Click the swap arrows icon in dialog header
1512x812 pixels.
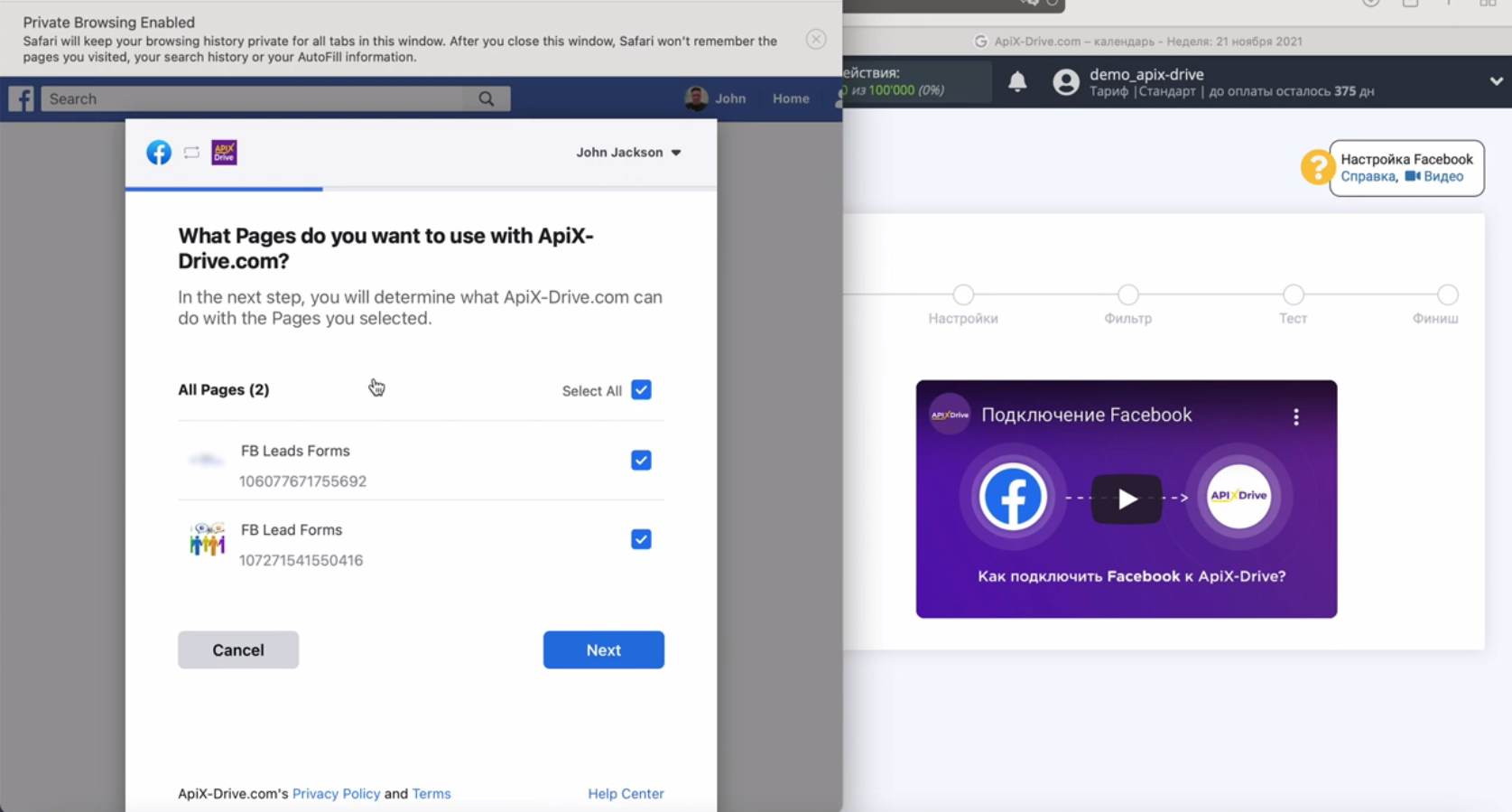point(191,153)
